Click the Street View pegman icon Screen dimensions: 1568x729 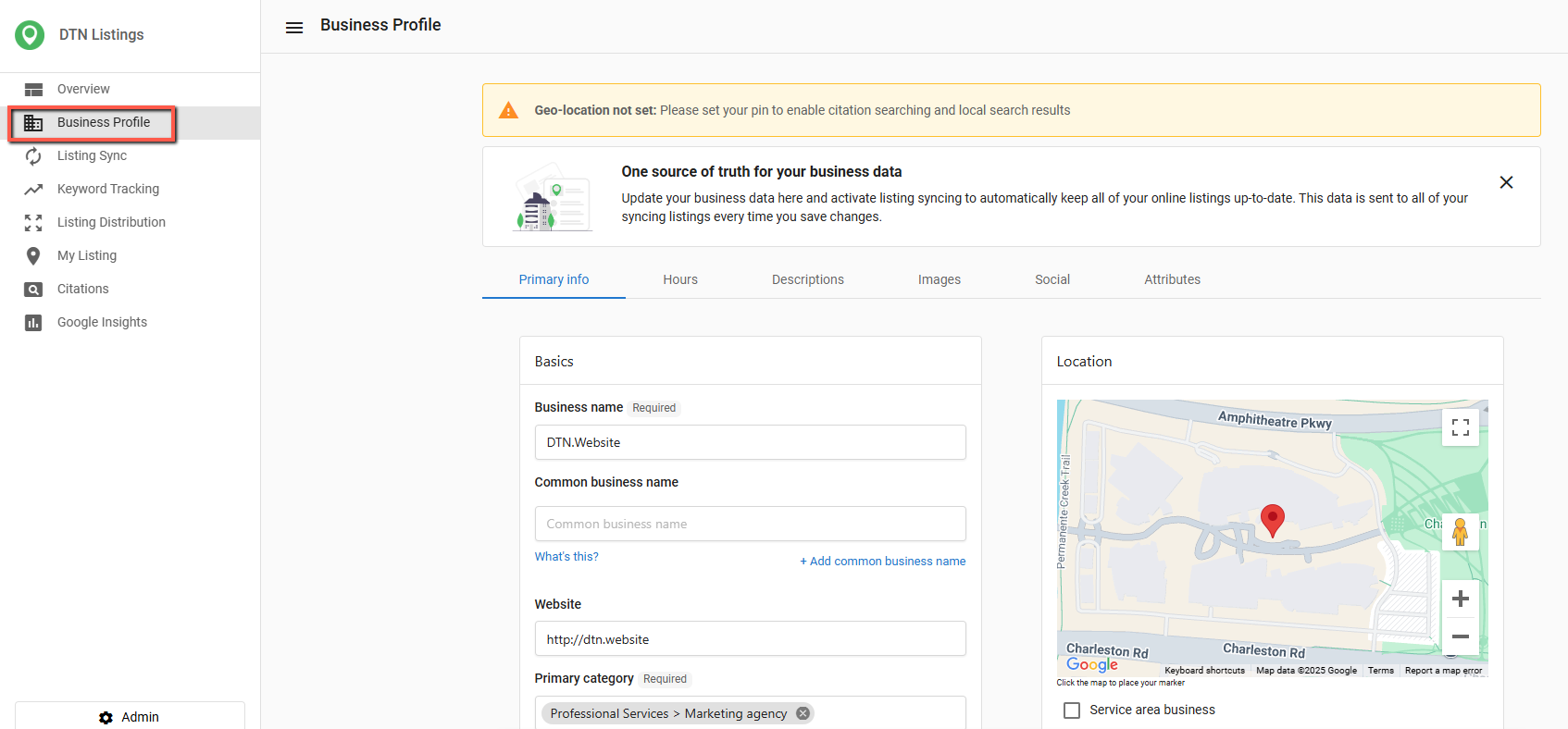click(x=1461, y=532)
